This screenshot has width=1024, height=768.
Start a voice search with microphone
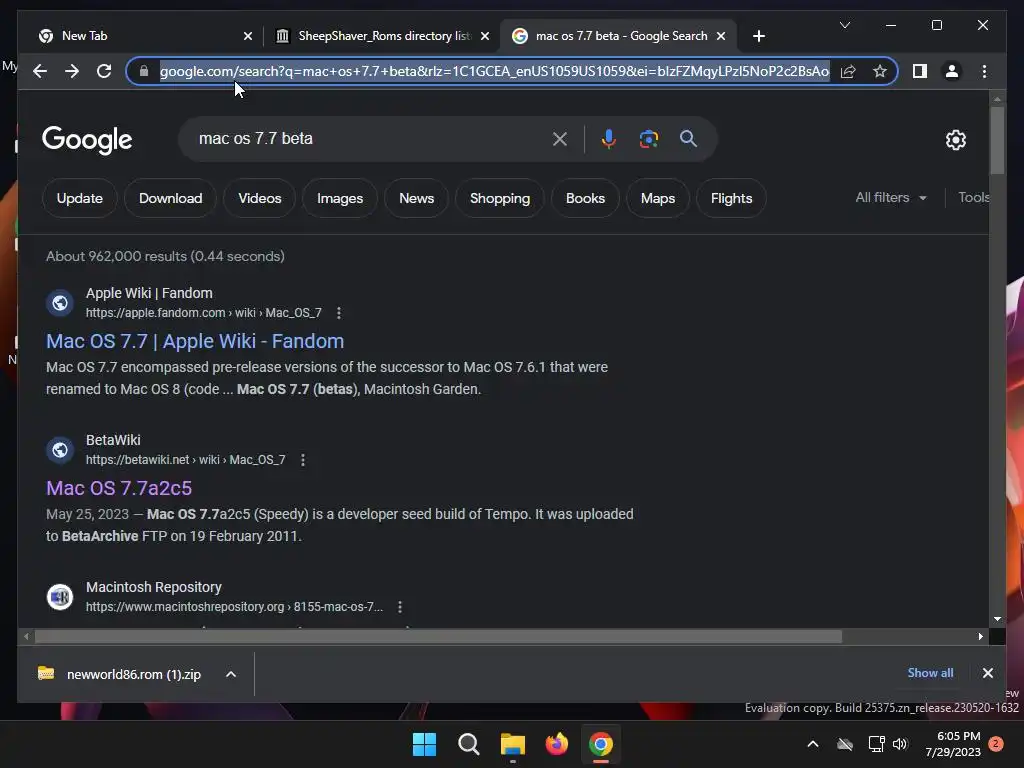[609, 139]
